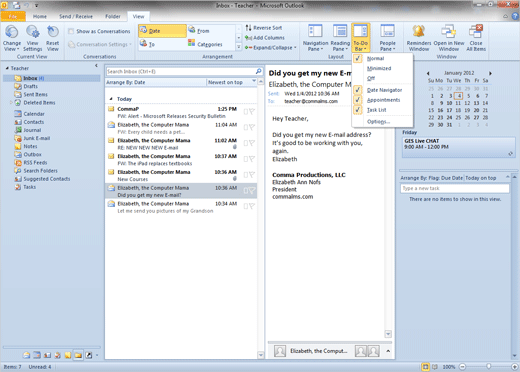Arrange messages by Date
The image size is (520, 372).
[x=163, y=31]
